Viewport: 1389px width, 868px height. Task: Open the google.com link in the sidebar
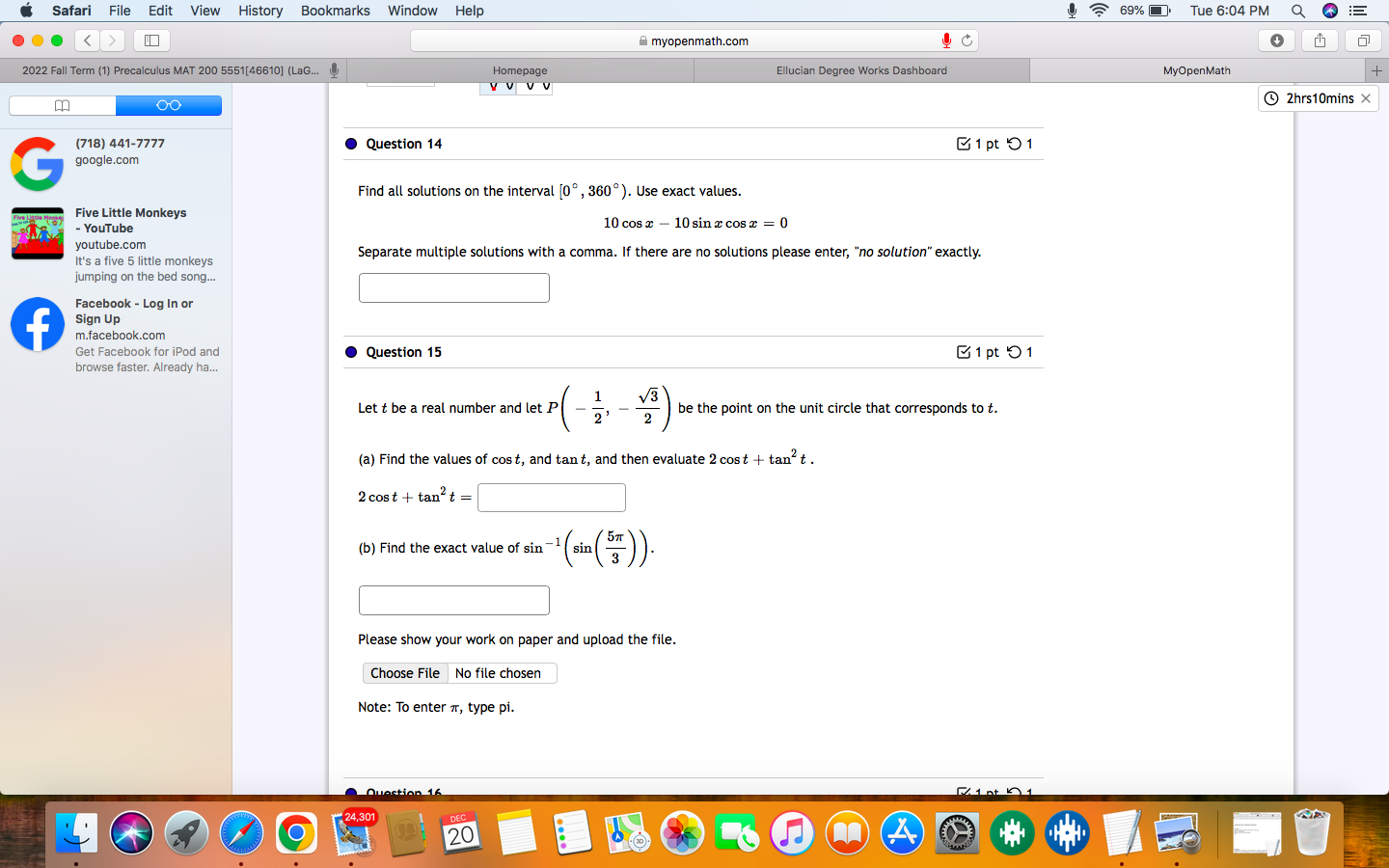(106, 160)
